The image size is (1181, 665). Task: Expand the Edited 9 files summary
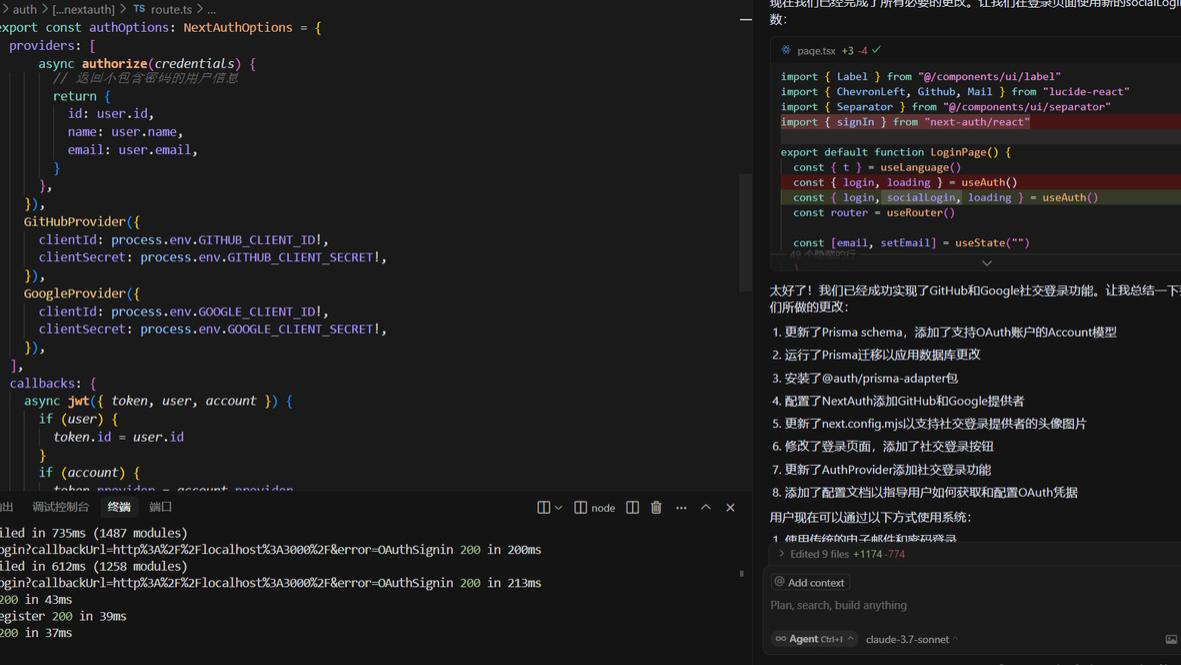841,554
